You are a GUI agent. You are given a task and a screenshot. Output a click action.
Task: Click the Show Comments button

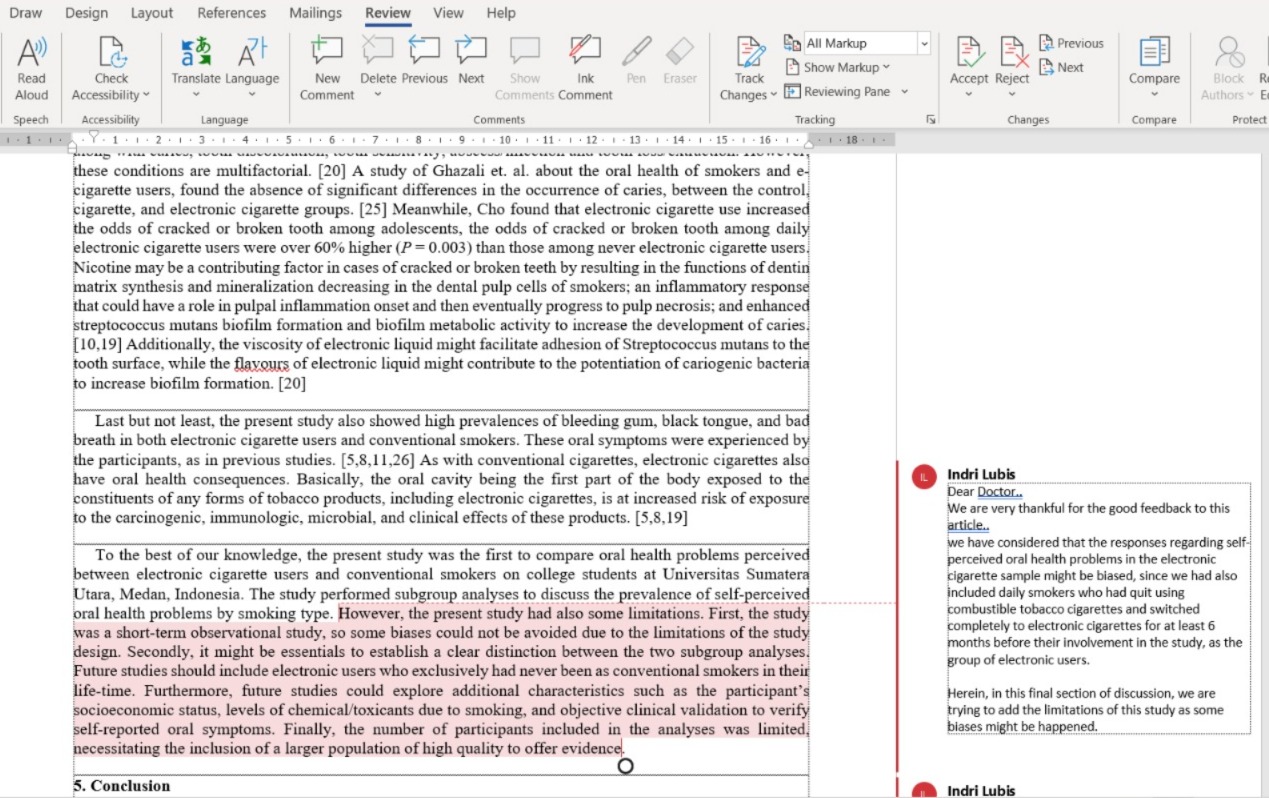point(524,68)
